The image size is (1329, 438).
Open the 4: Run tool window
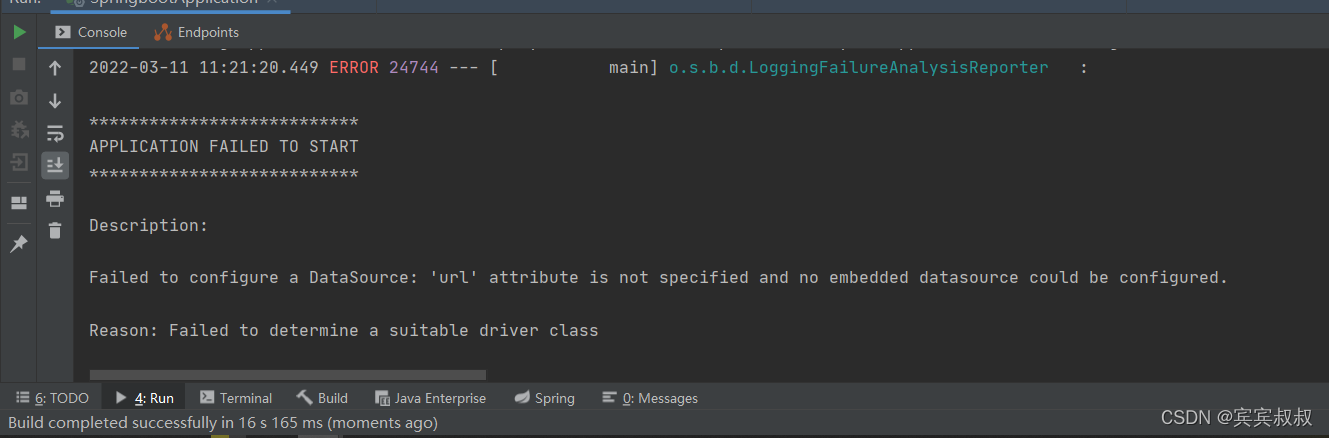145,398
